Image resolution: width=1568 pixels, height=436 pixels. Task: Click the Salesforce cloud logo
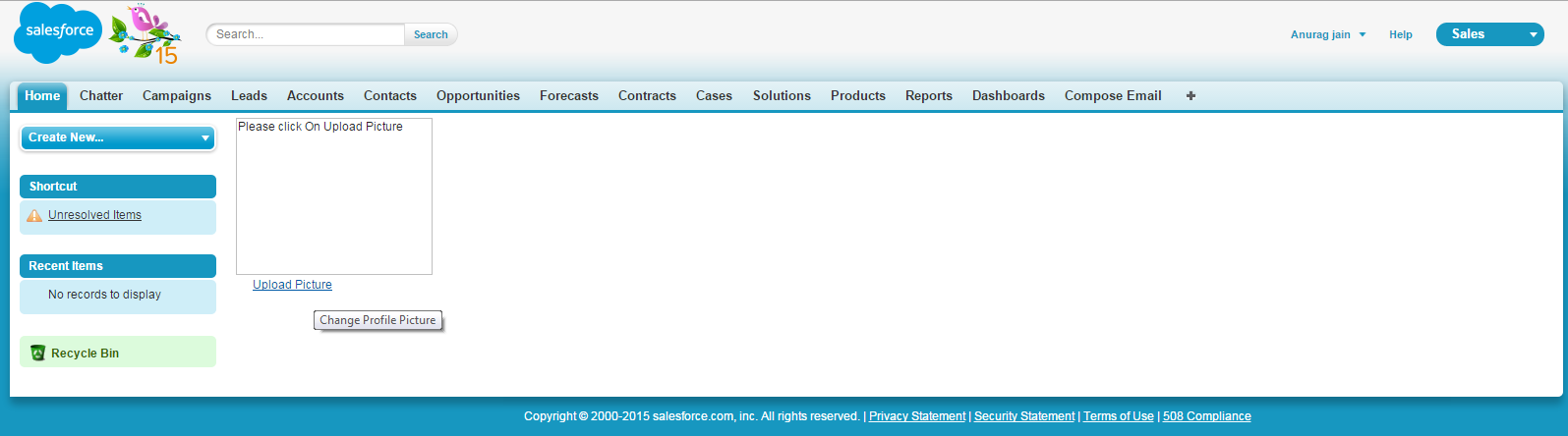(58, 32)
